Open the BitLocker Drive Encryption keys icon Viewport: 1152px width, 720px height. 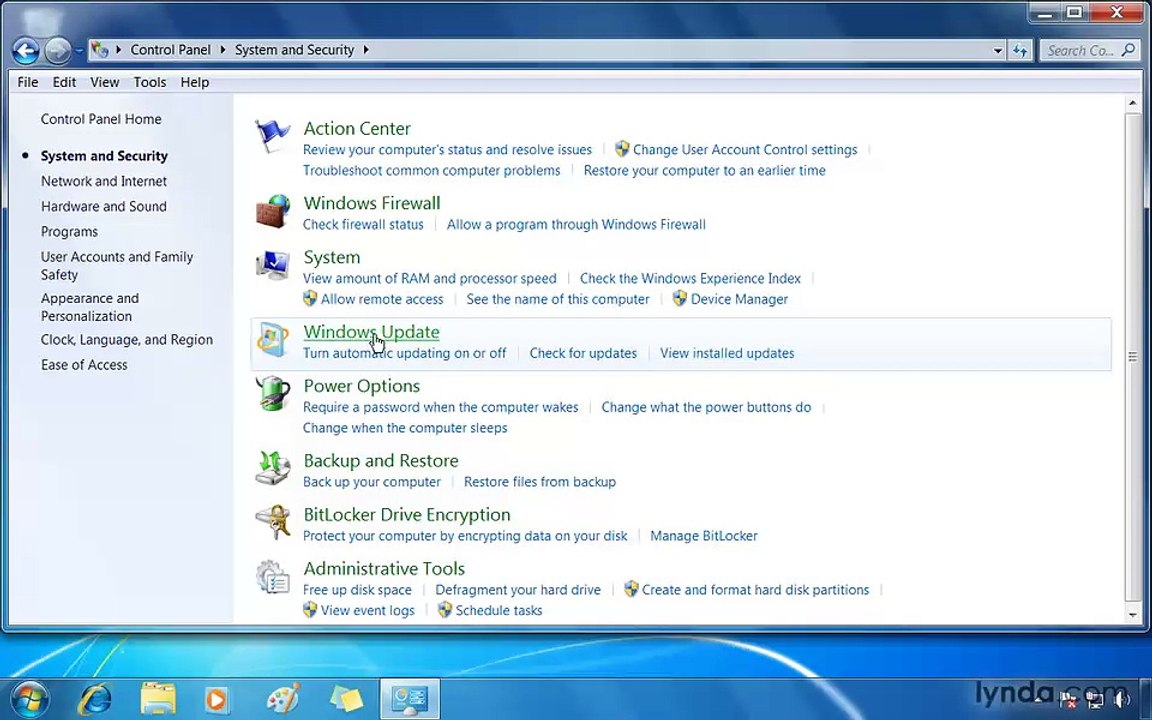[x=273, y=522]
